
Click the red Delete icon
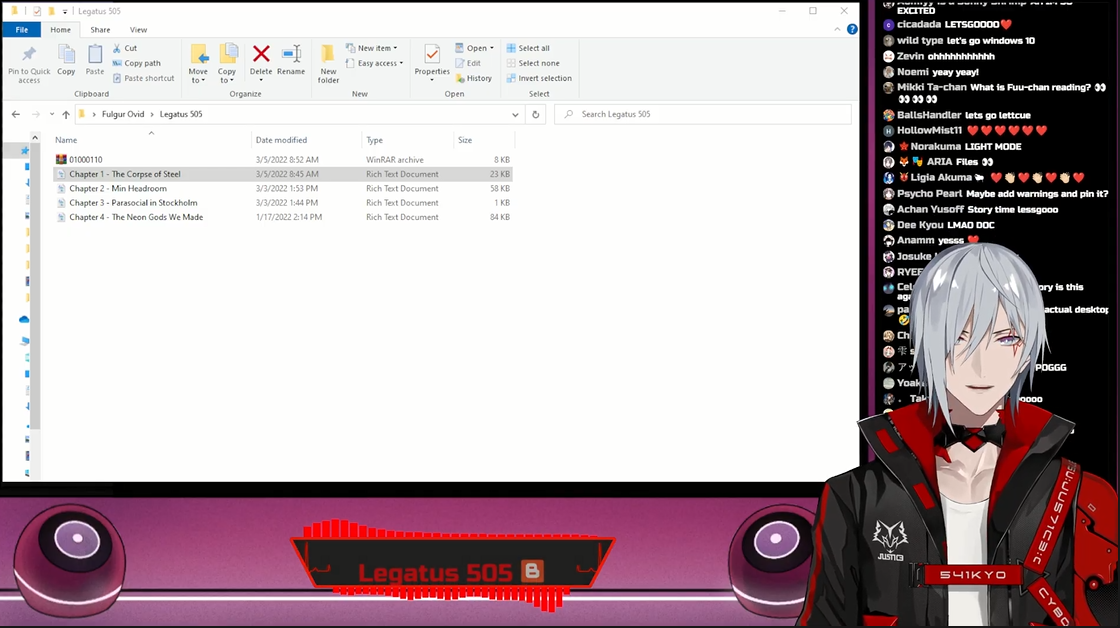tap(261, 57)
